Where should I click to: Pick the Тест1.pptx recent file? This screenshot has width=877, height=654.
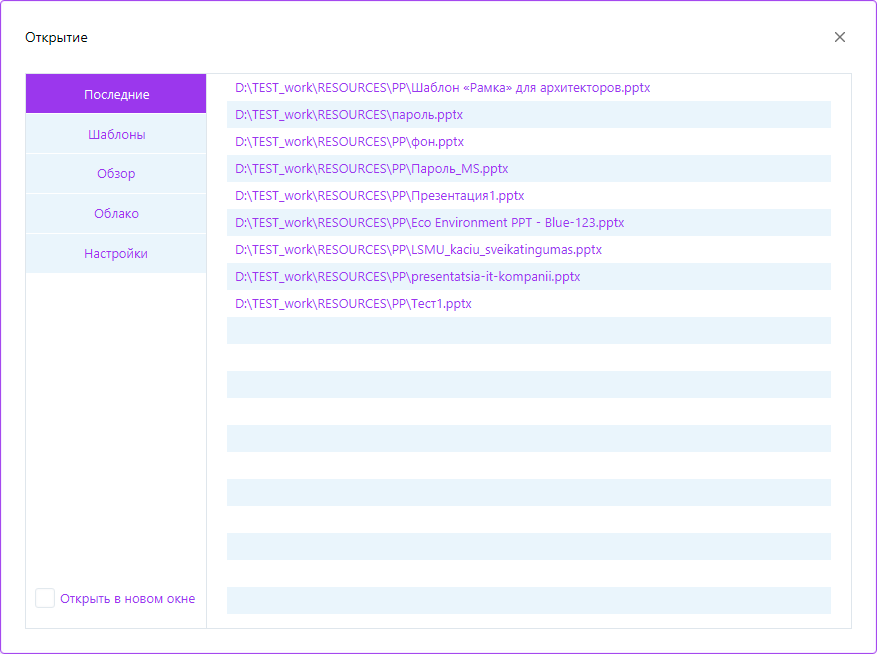(353, 304)
